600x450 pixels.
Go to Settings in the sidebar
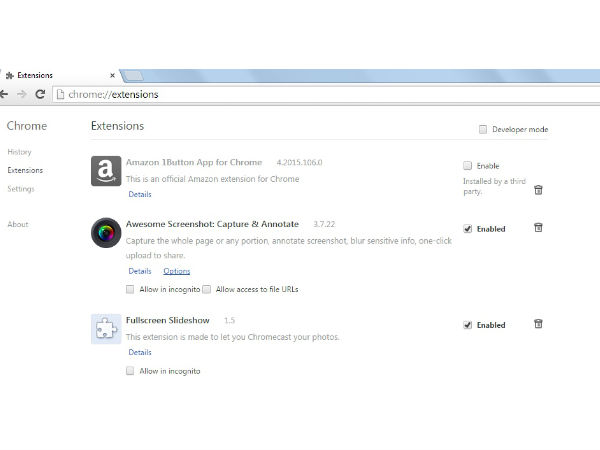point(21,188)
